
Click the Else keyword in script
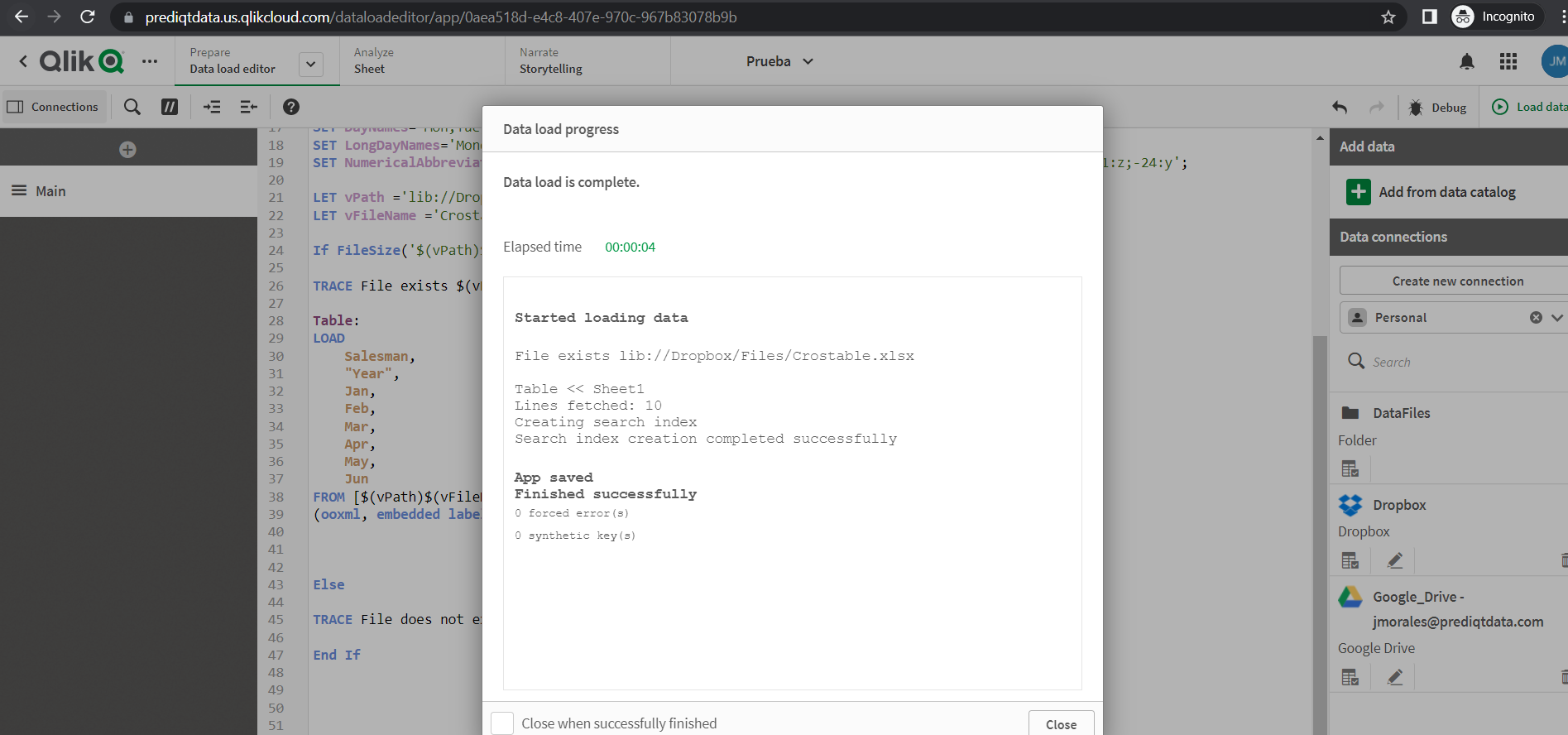(x=328, y=584)
